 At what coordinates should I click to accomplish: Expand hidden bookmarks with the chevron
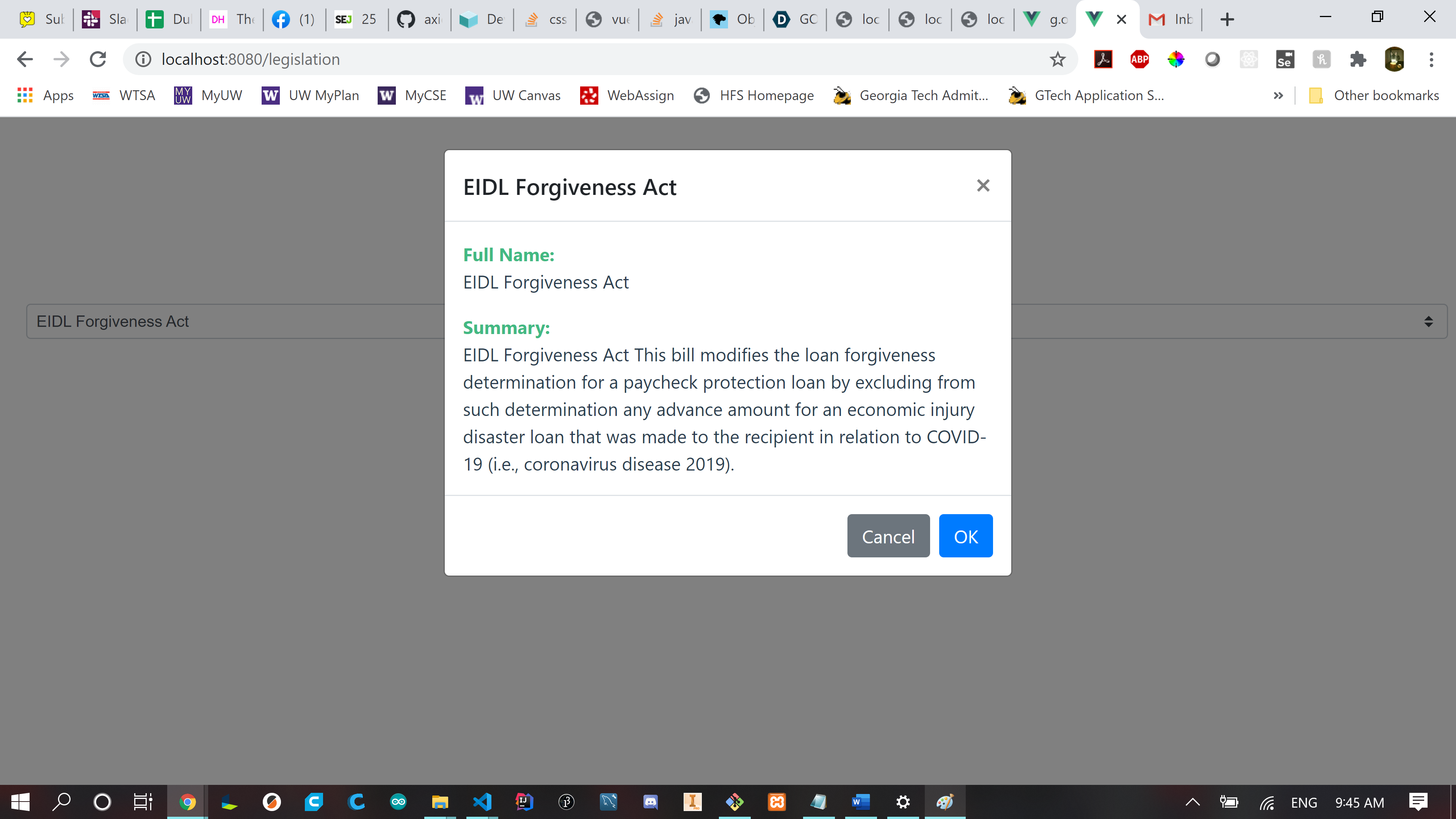(1278, 96)
